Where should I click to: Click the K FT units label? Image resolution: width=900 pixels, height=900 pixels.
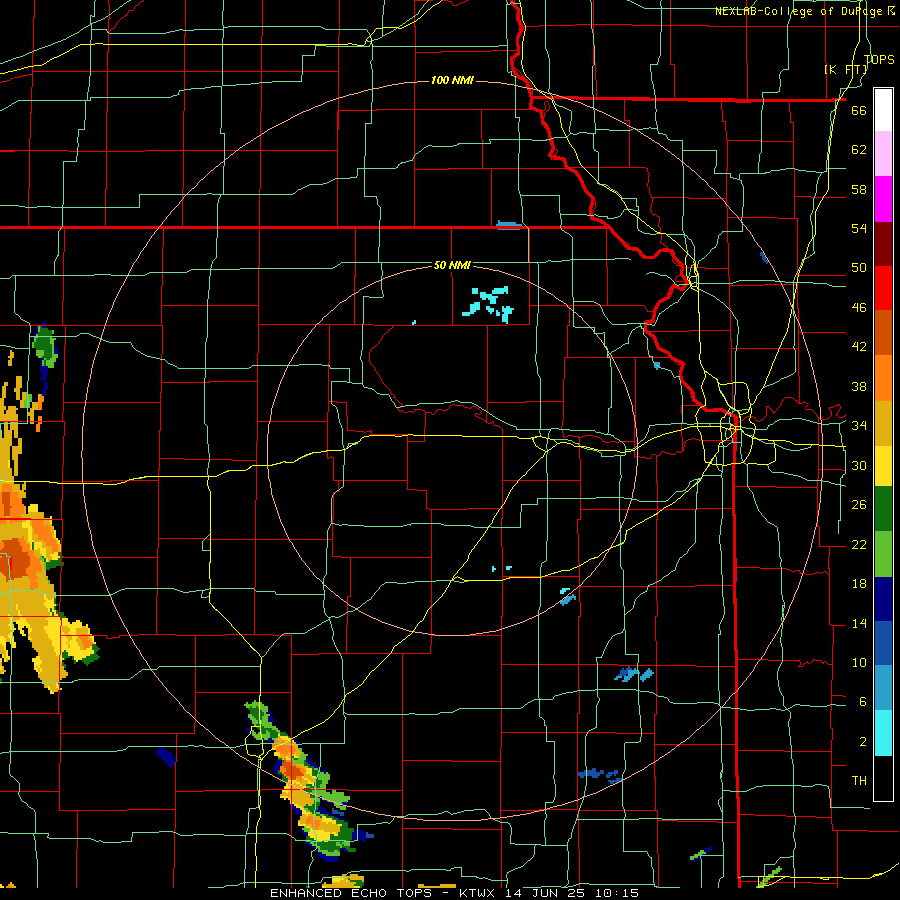pyautogui.click(x=846, y=70)
